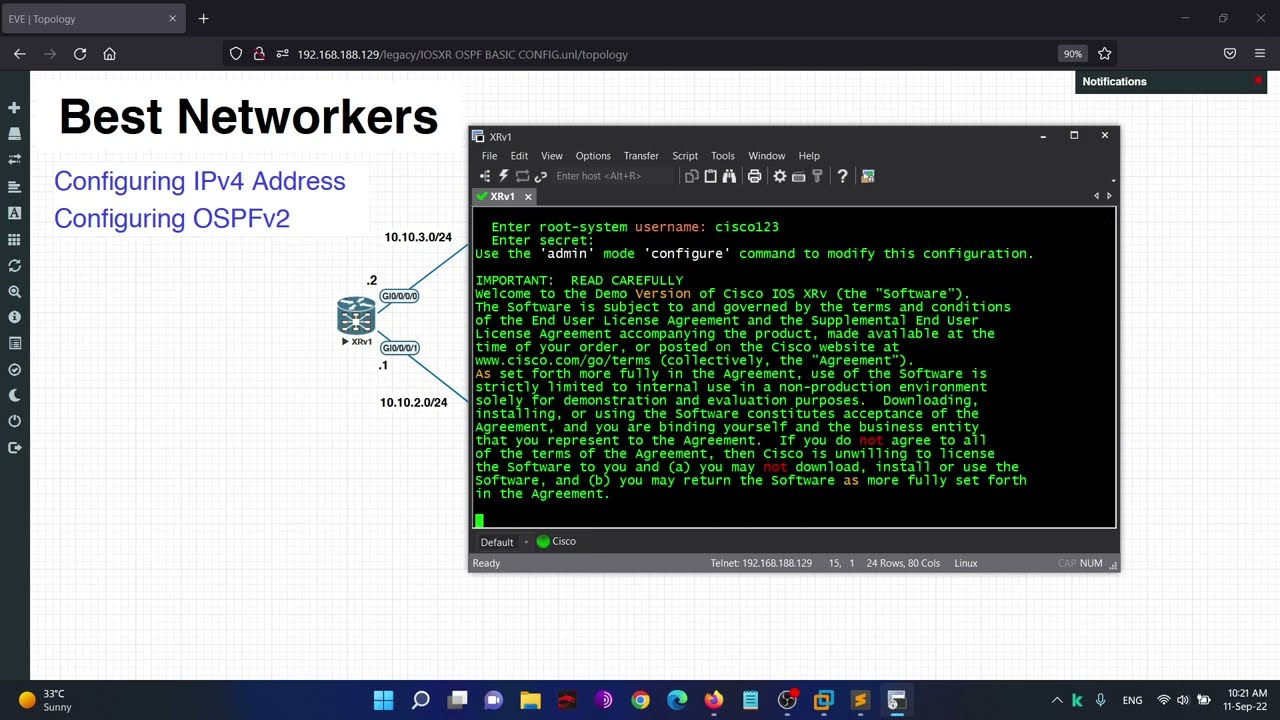Image resolution: width=1280 pixels, height=720 pixels.
Task: Click the checkmark circle icon in EVE sidebar
Action: coord(14,369)
